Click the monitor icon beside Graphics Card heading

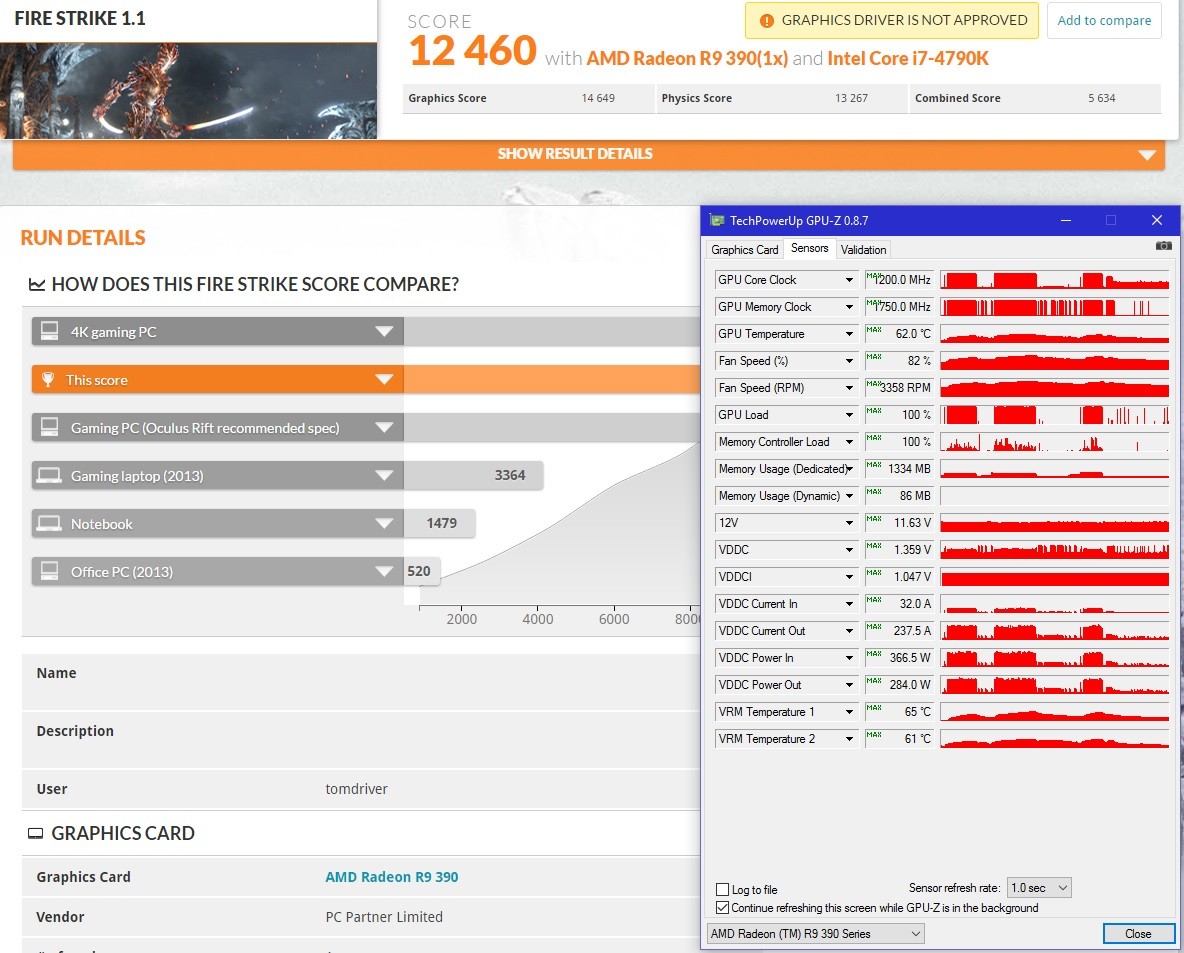coord(35,834)
